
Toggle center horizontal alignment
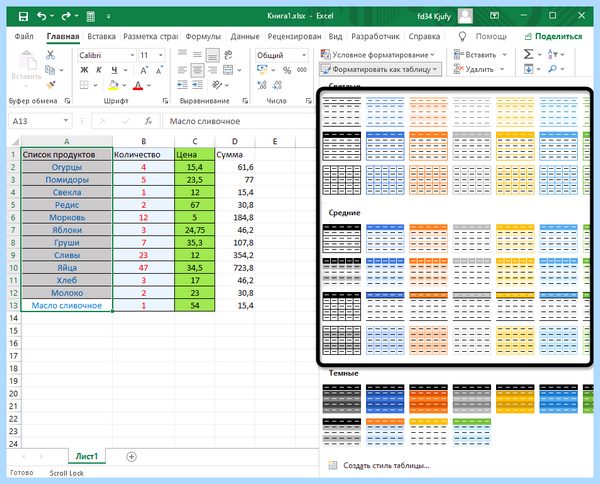[197, 70]
